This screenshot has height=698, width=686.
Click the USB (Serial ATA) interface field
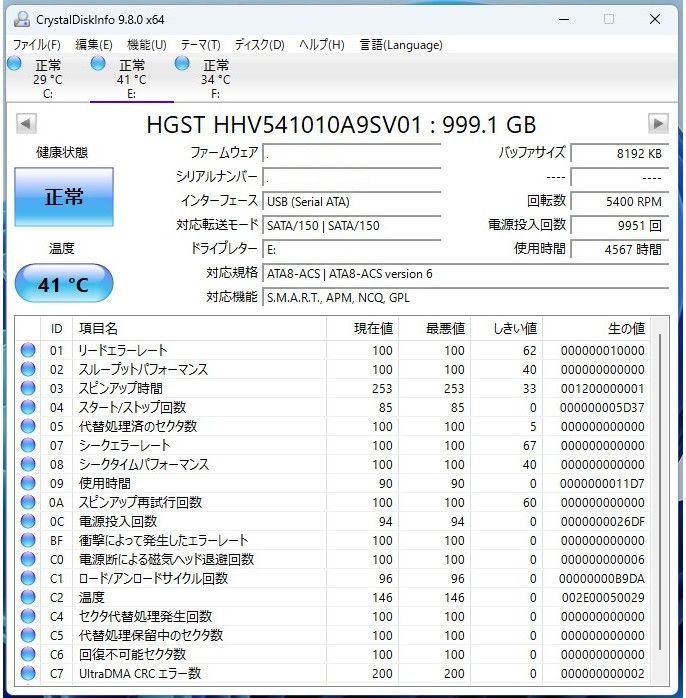[x=352, y=201]
